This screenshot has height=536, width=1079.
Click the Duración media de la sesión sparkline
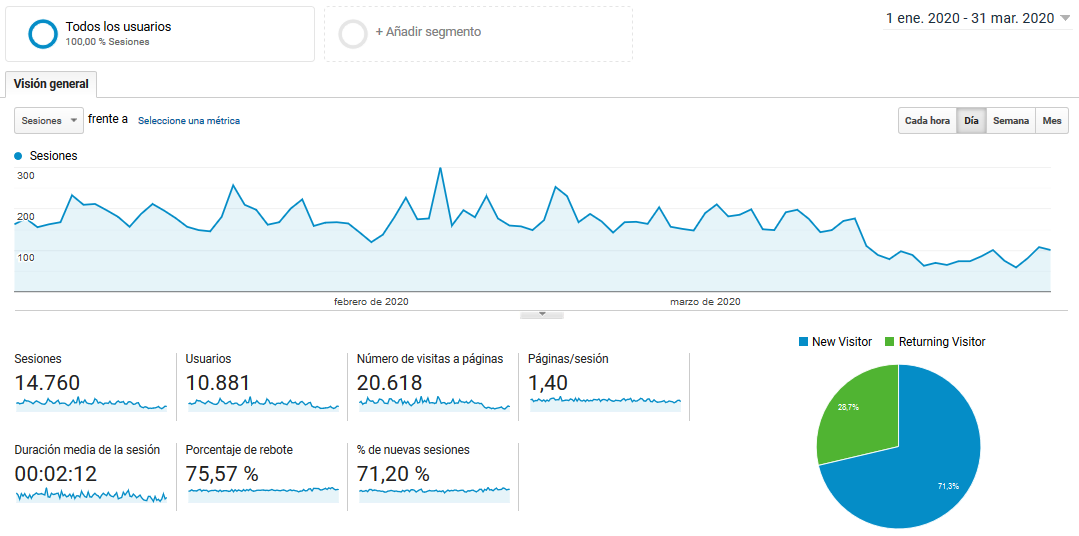[92, 494]
